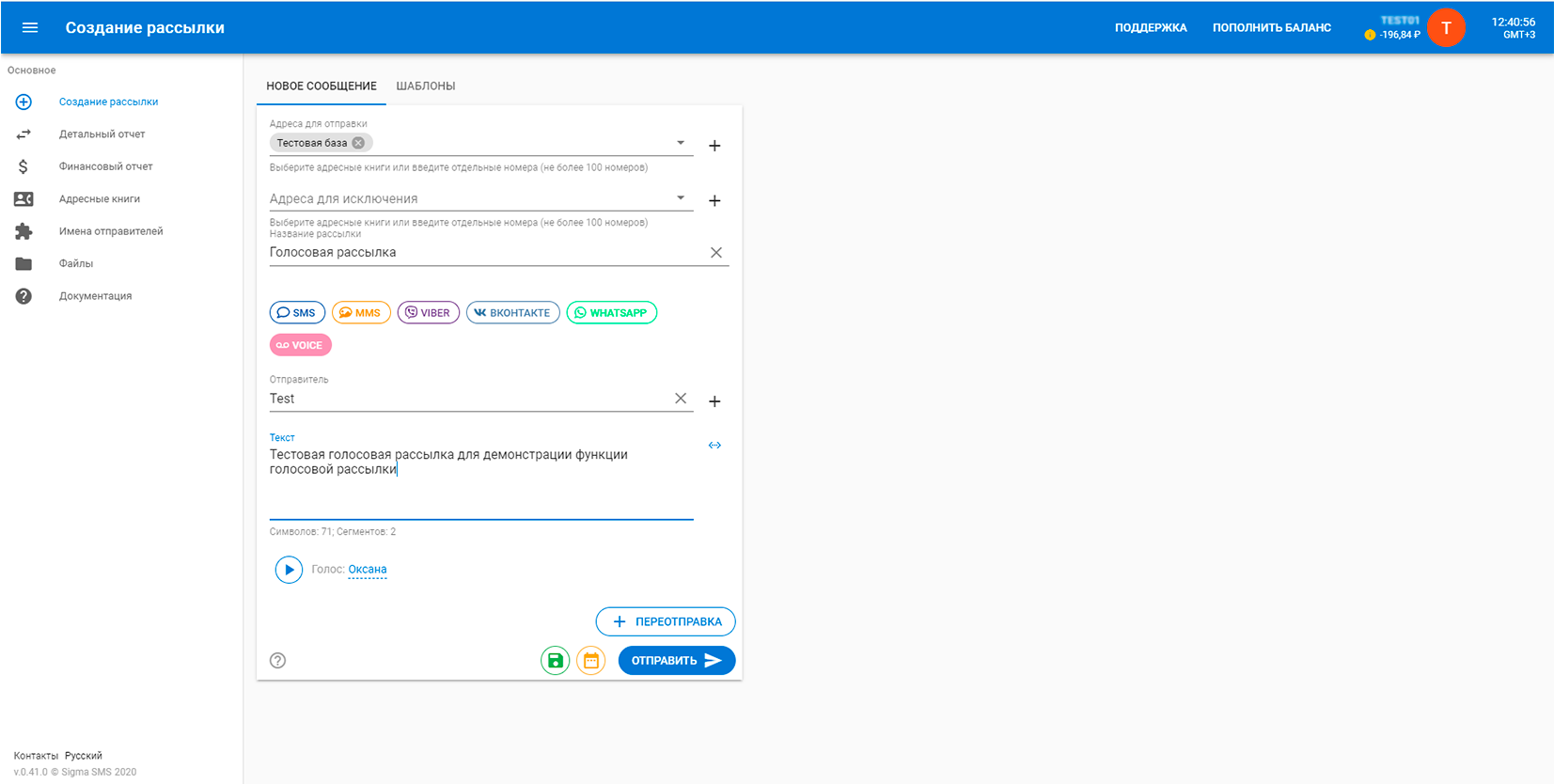Remove the Тестовая база chip

coord(358,143)
